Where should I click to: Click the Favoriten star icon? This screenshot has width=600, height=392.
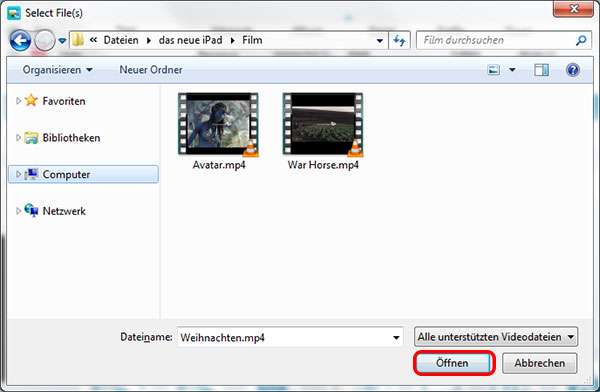pyautogui.click(x=31, y=100)
